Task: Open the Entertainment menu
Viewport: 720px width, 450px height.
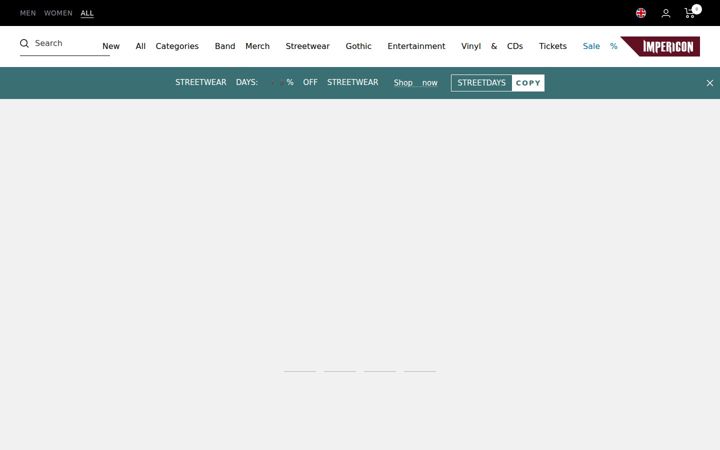Action: pos(416,46)
